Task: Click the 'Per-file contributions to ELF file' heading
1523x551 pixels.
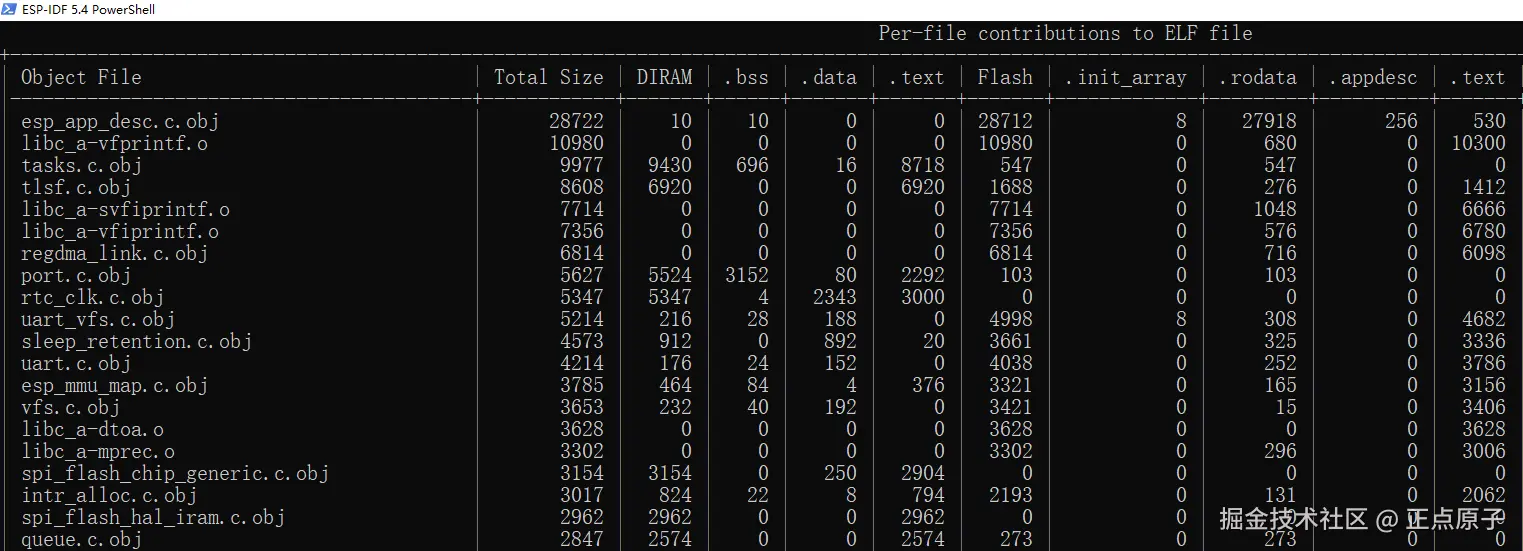Action: coord(1065,33)
